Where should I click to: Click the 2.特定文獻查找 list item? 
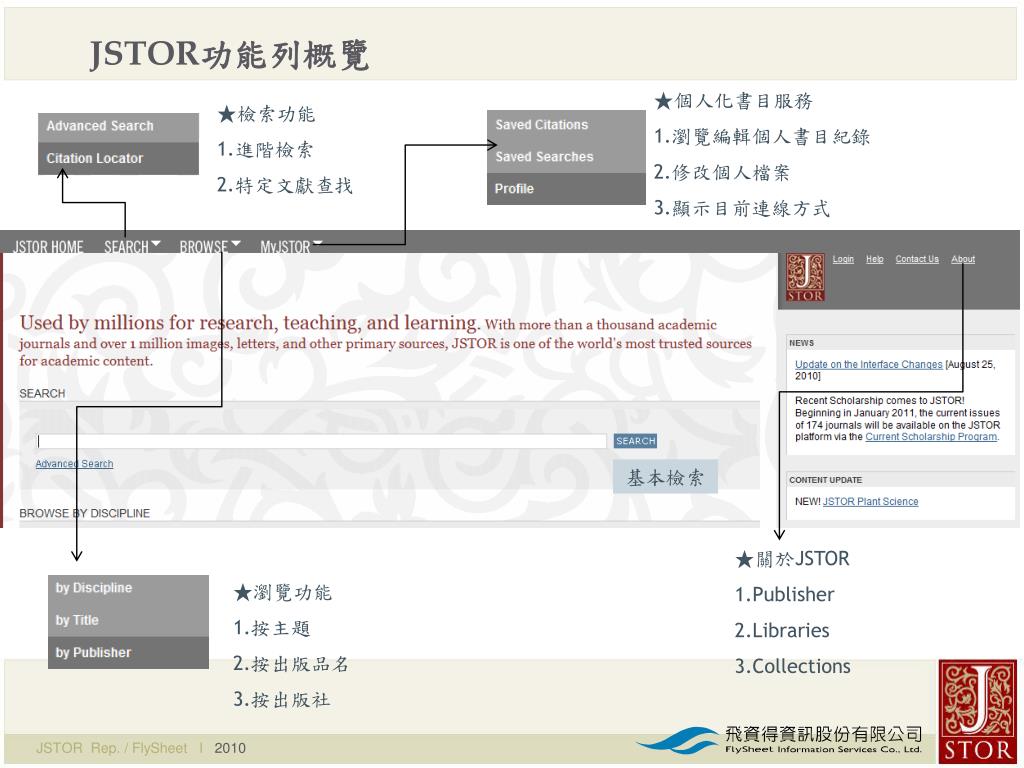coord(285,186)
